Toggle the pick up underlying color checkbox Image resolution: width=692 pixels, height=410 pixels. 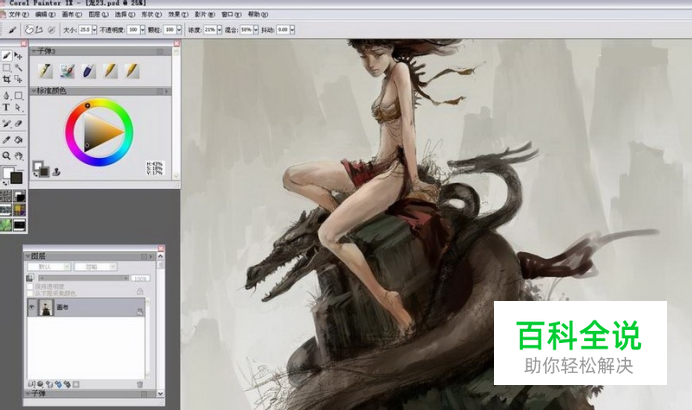tap(30, 293)
